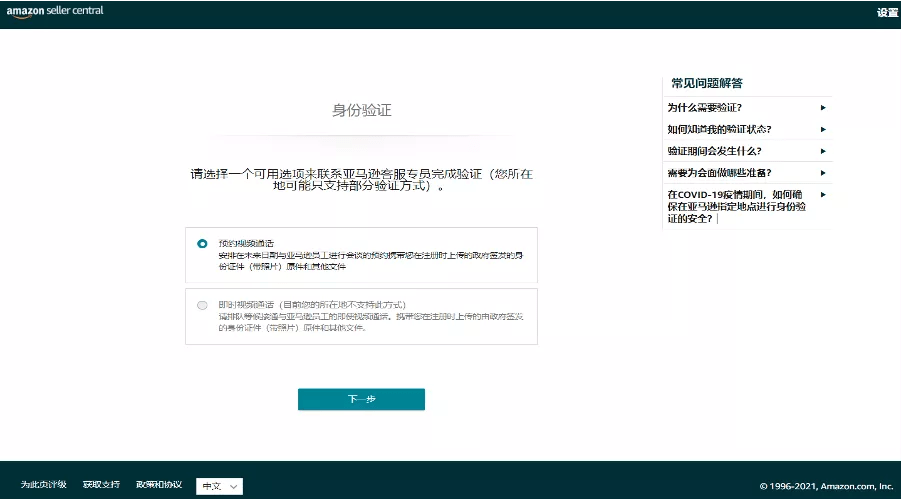This screenshot has height=500, width=902.
Task: Open the 如何知道我的验证状态? FAQ question text
Action: coord(719,129)
